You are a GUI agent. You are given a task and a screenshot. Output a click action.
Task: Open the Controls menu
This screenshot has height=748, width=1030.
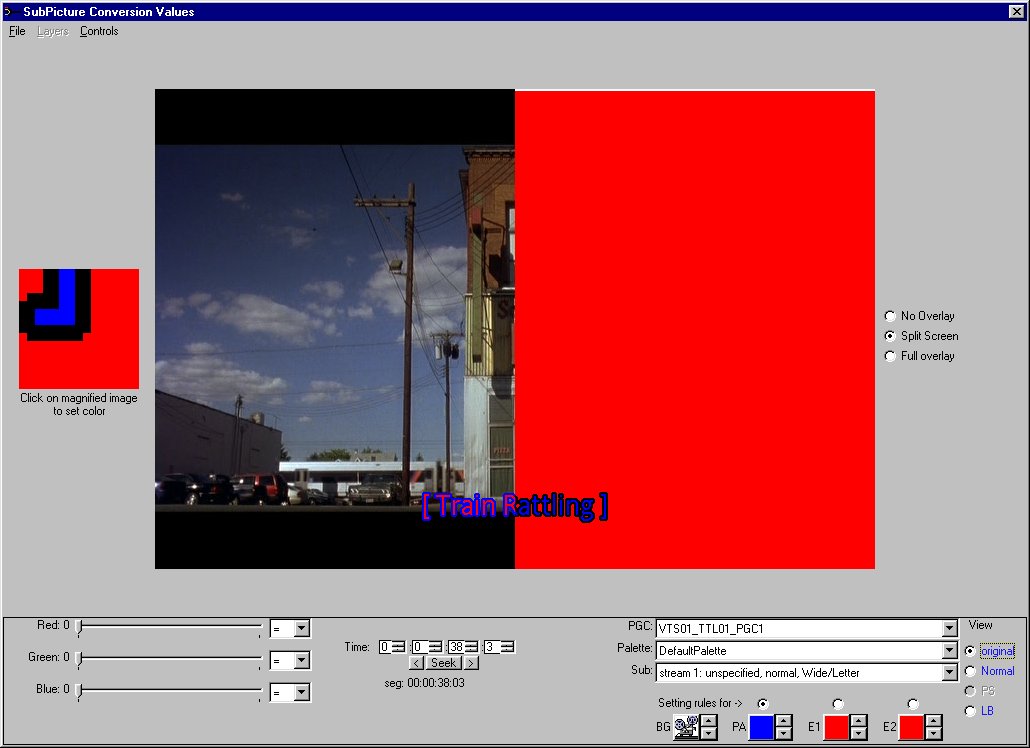[99, 31]
